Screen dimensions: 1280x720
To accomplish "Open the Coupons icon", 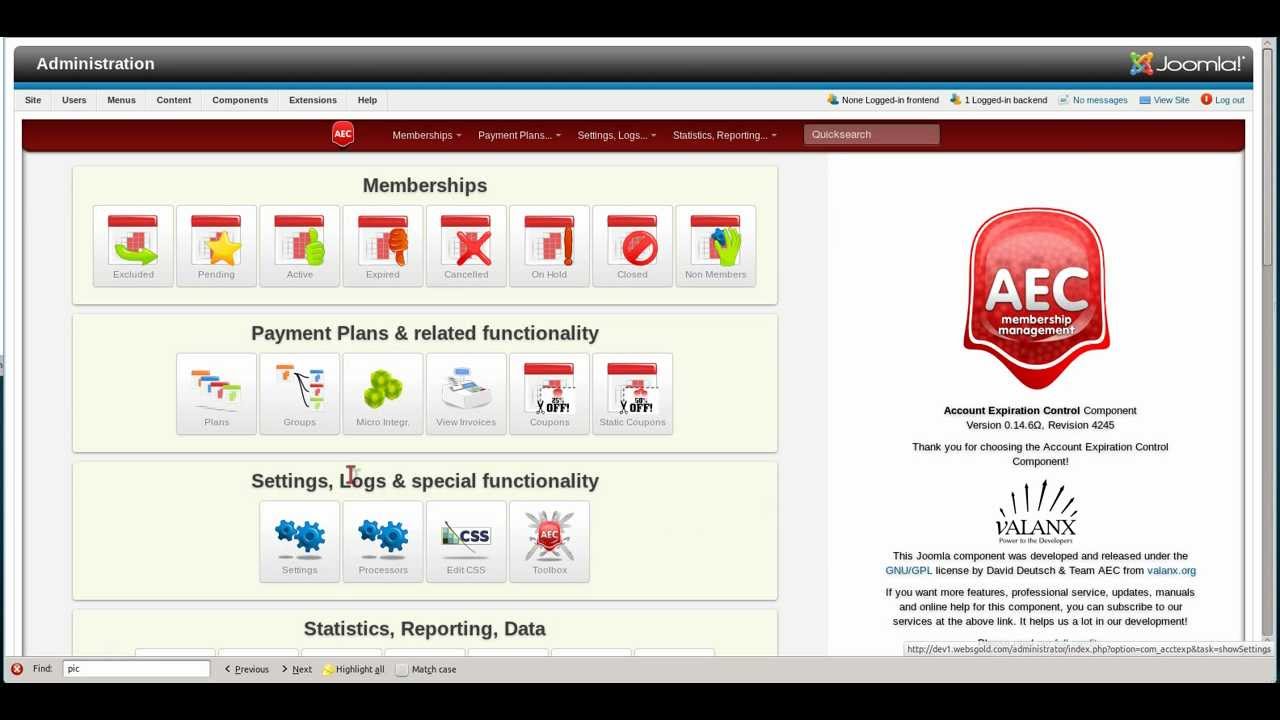I will tap(549, 394).
